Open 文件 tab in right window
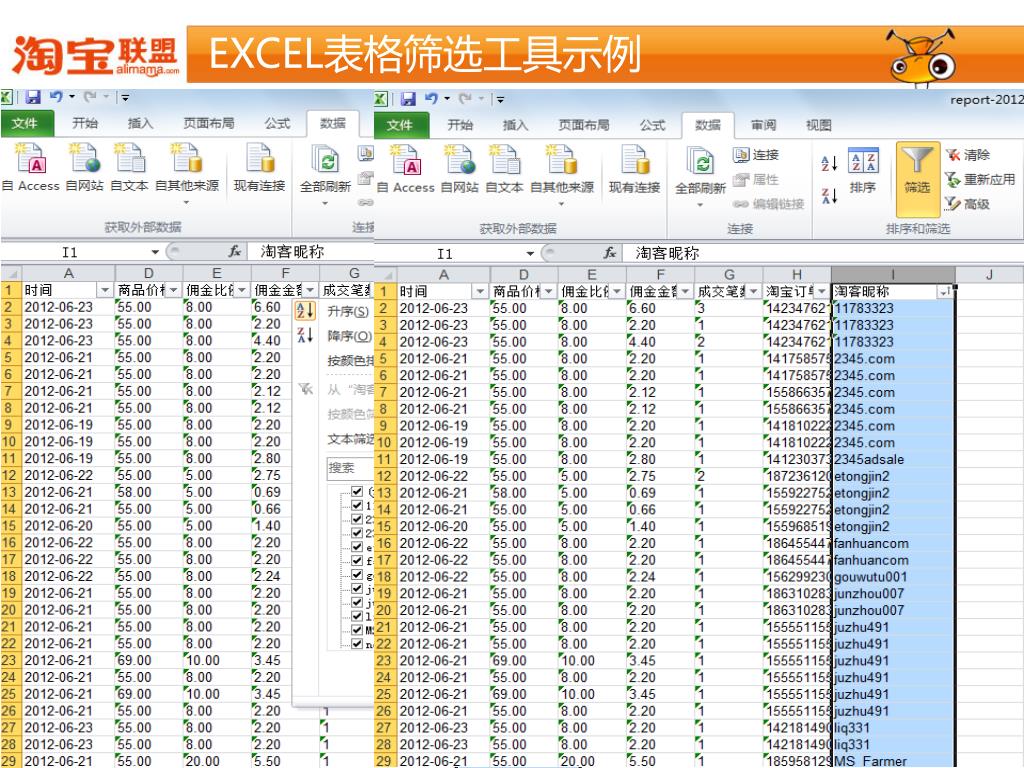Viewport: 1024px width, 768px height. pos(400,125)
